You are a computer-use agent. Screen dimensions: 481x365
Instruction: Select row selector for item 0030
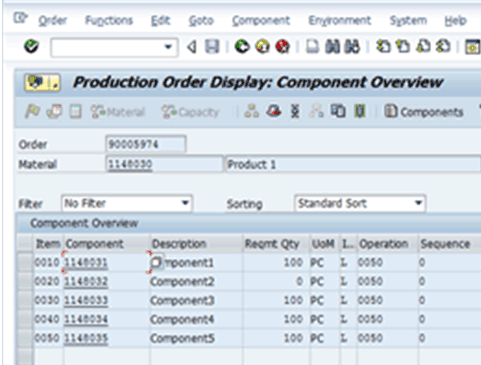[25, 300]
